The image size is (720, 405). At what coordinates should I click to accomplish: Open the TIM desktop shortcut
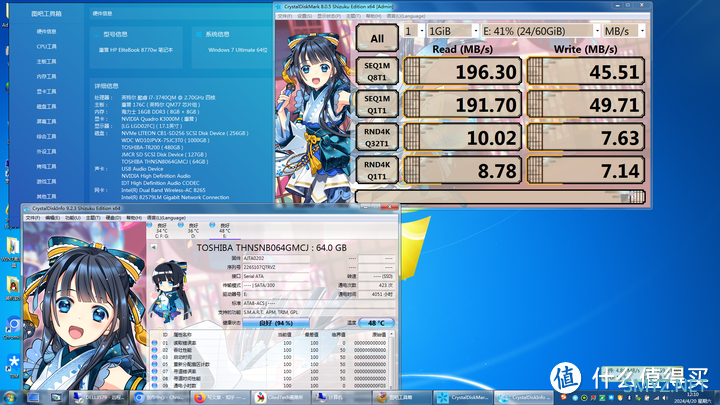coord(13,366)
